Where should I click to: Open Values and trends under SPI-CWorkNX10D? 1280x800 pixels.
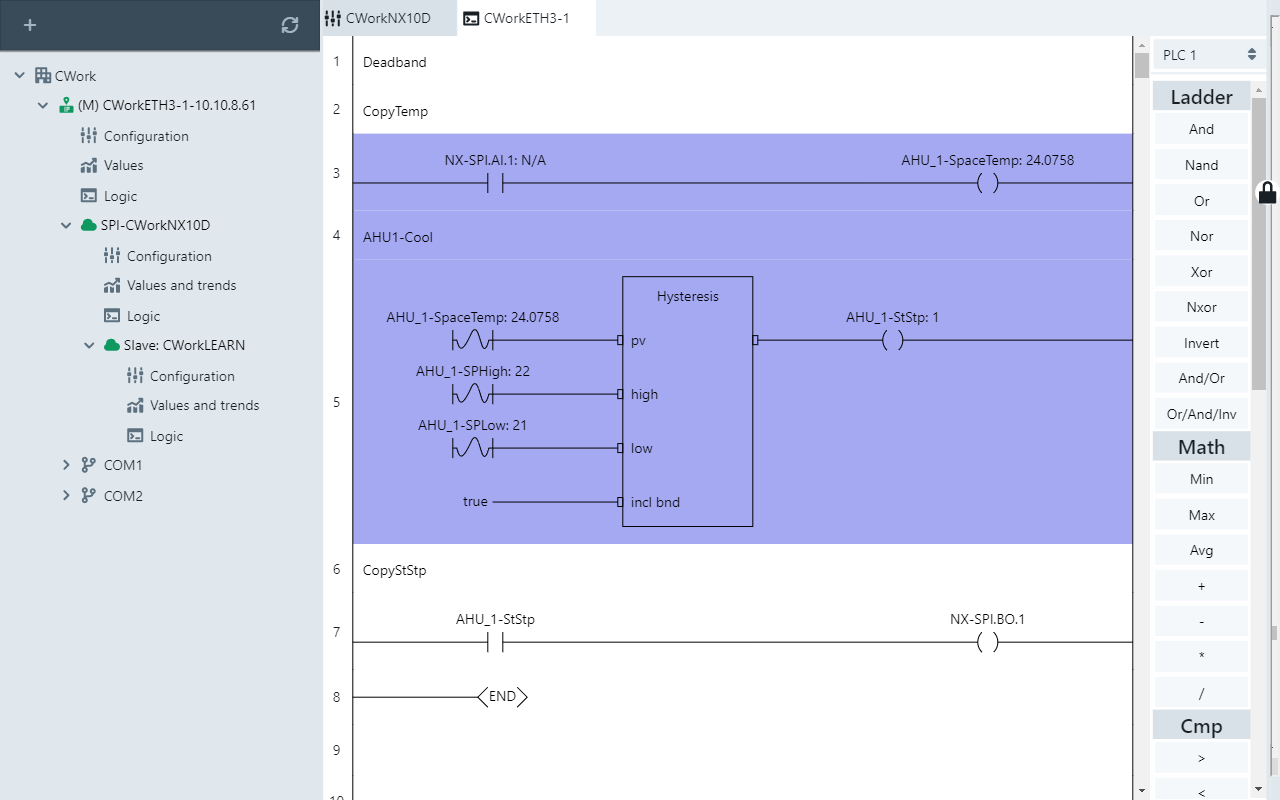point(182,285)
